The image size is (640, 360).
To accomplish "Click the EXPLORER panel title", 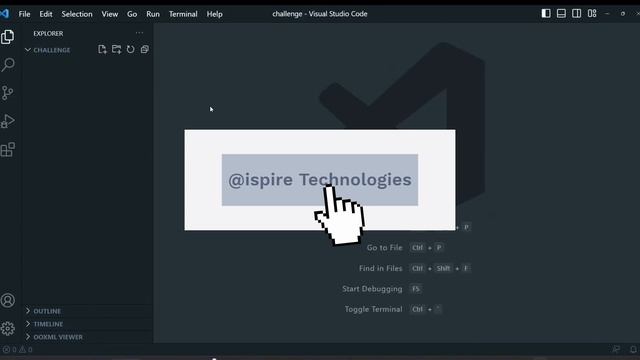I will click(x=48, y=33).
